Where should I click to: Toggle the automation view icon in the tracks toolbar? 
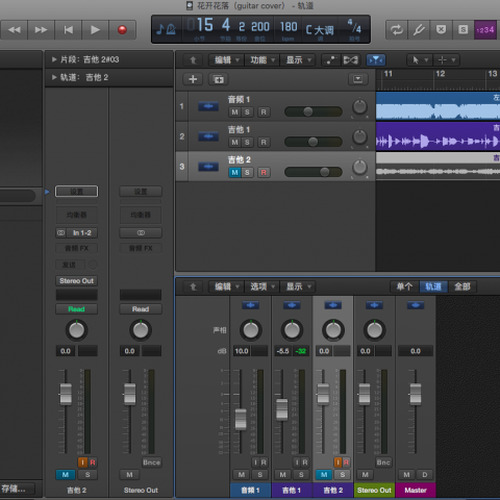(331, 60)
